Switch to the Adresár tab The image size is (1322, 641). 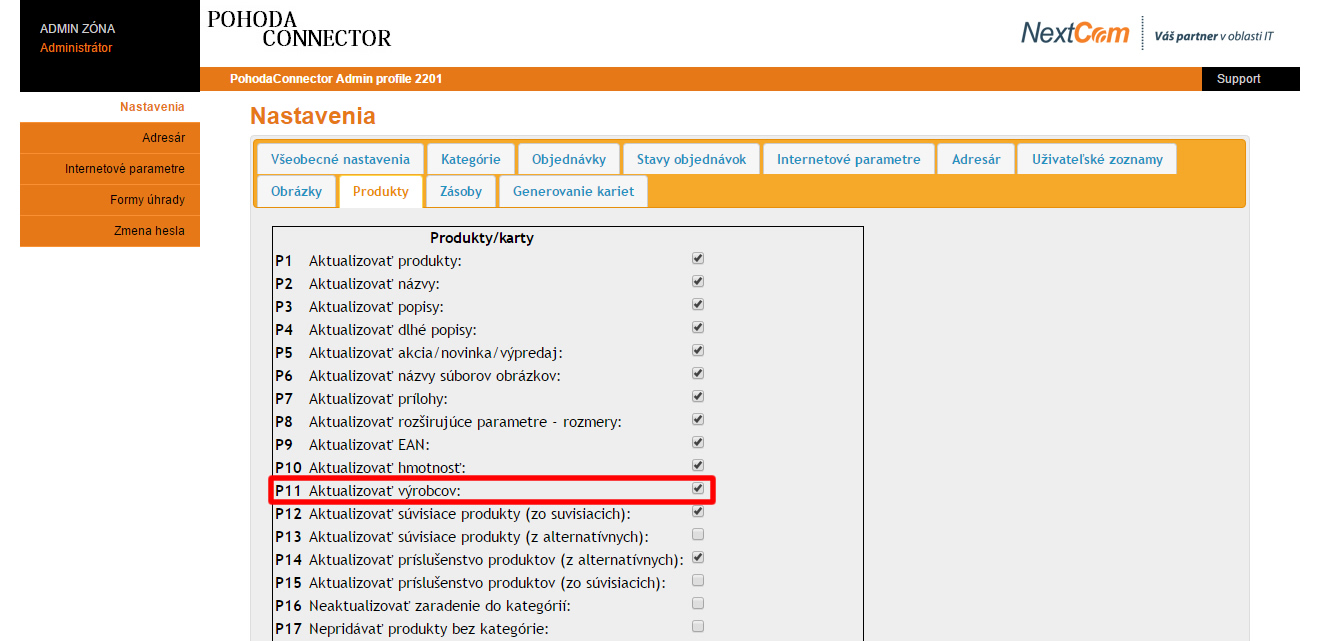coord(976,159)
